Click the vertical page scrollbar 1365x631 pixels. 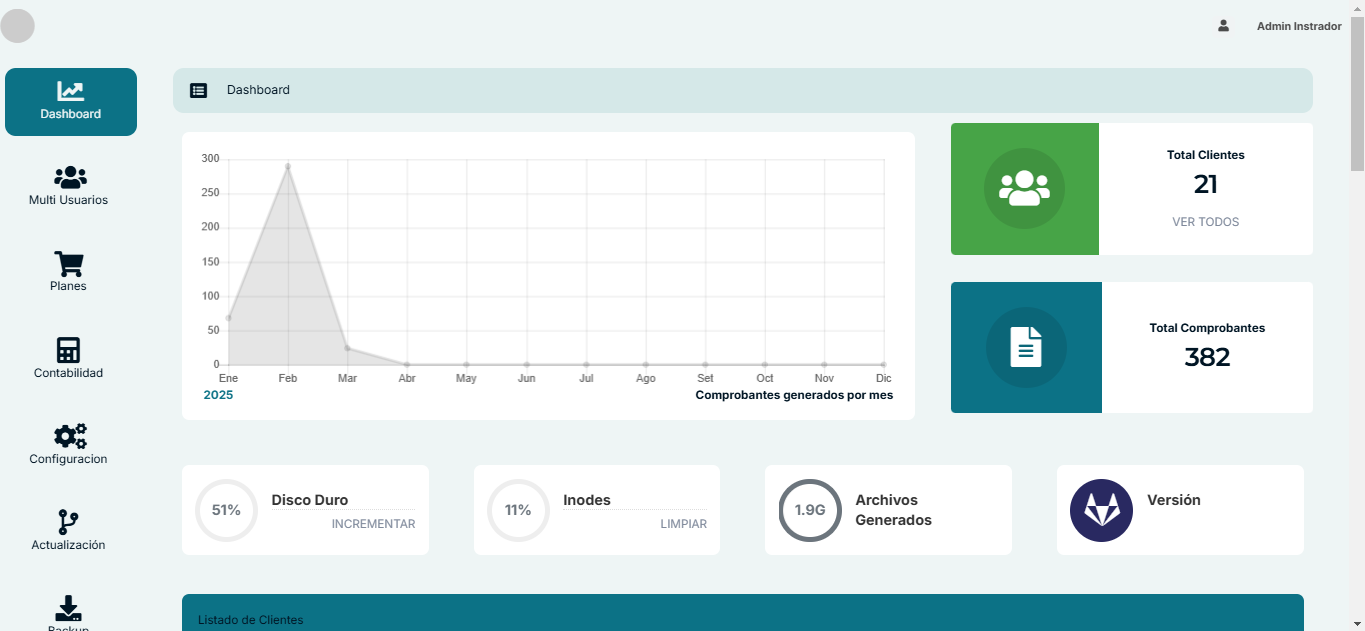(x=1357, y=95)
